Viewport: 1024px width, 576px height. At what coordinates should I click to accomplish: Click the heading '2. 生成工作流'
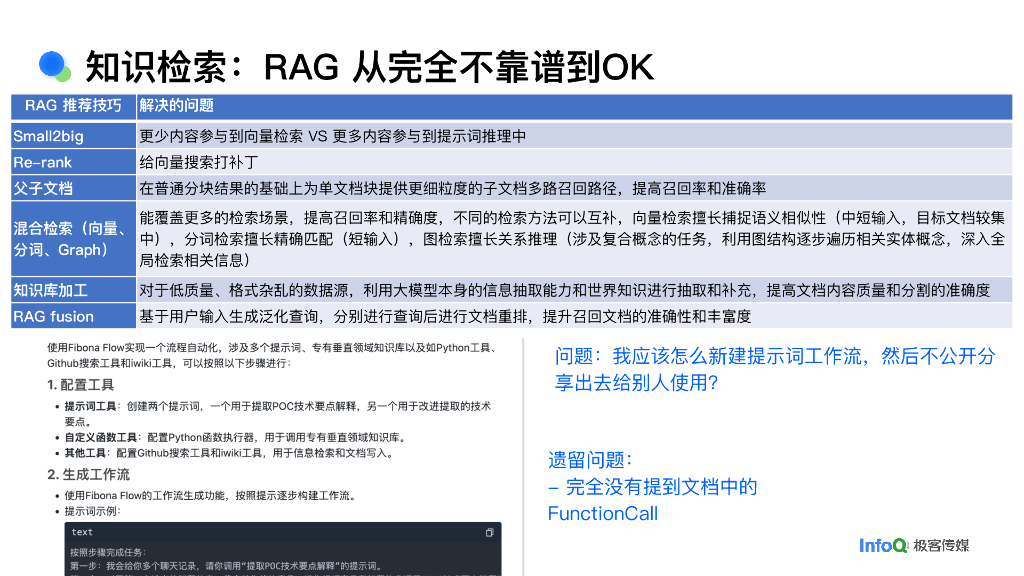pos(88,474)
